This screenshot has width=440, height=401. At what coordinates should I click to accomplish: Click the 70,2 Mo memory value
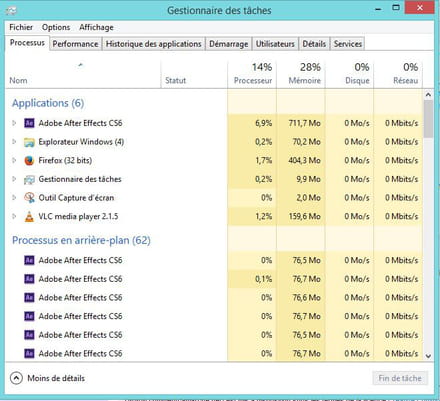[306, 142]
